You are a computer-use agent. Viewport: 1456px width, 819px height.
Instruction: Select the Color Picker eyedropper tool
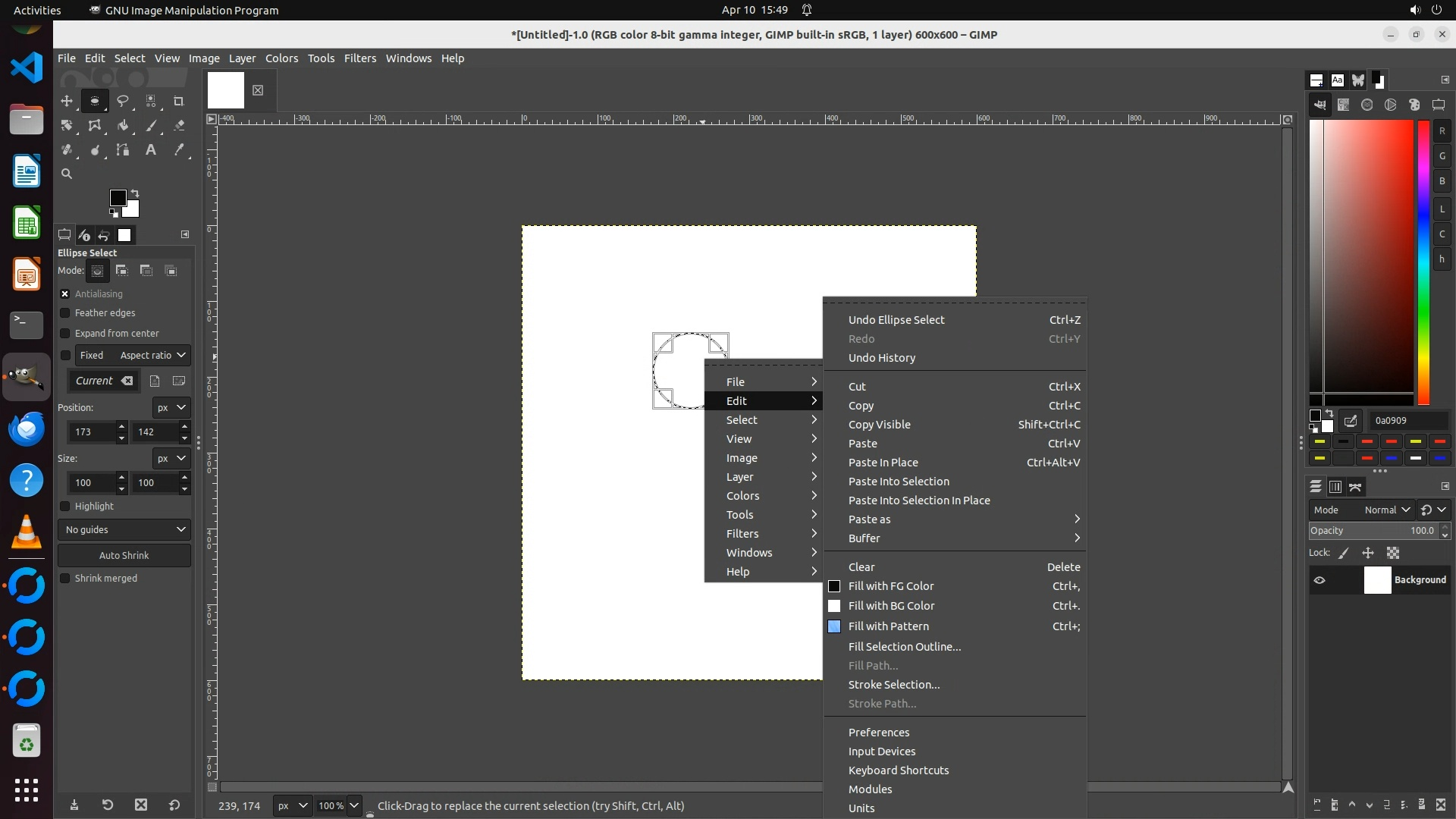(179, 150)
